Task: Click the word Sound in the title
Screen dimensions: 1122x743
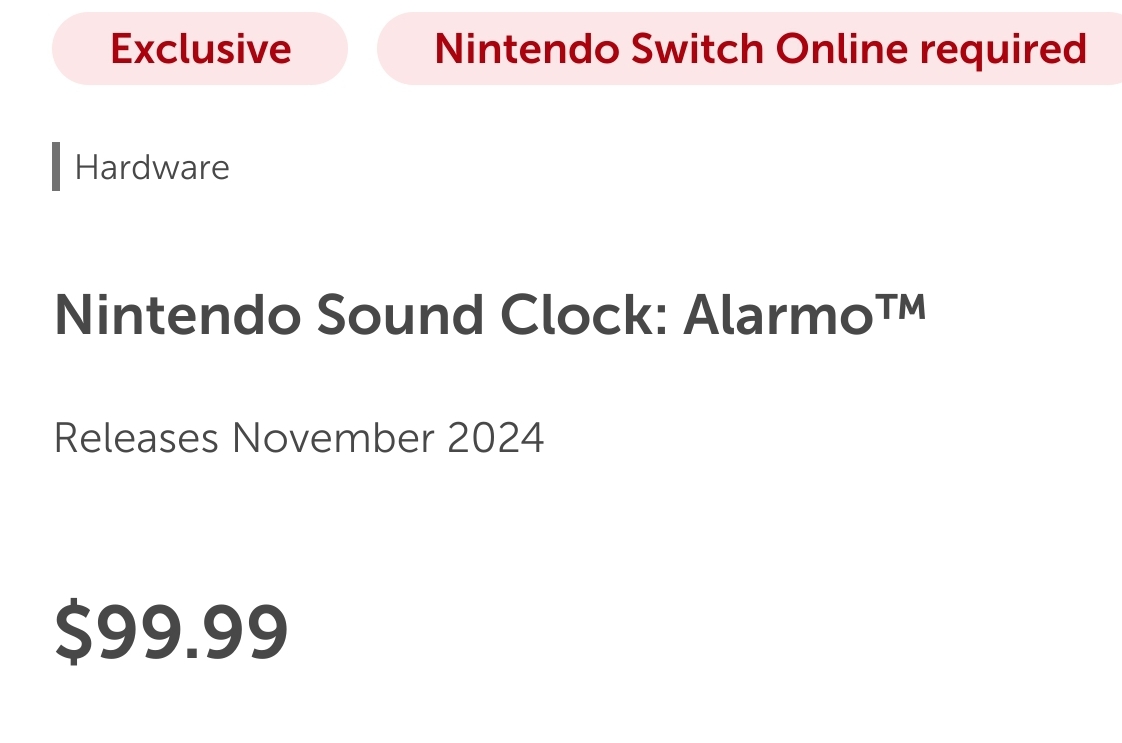Action: click(400, 315)
